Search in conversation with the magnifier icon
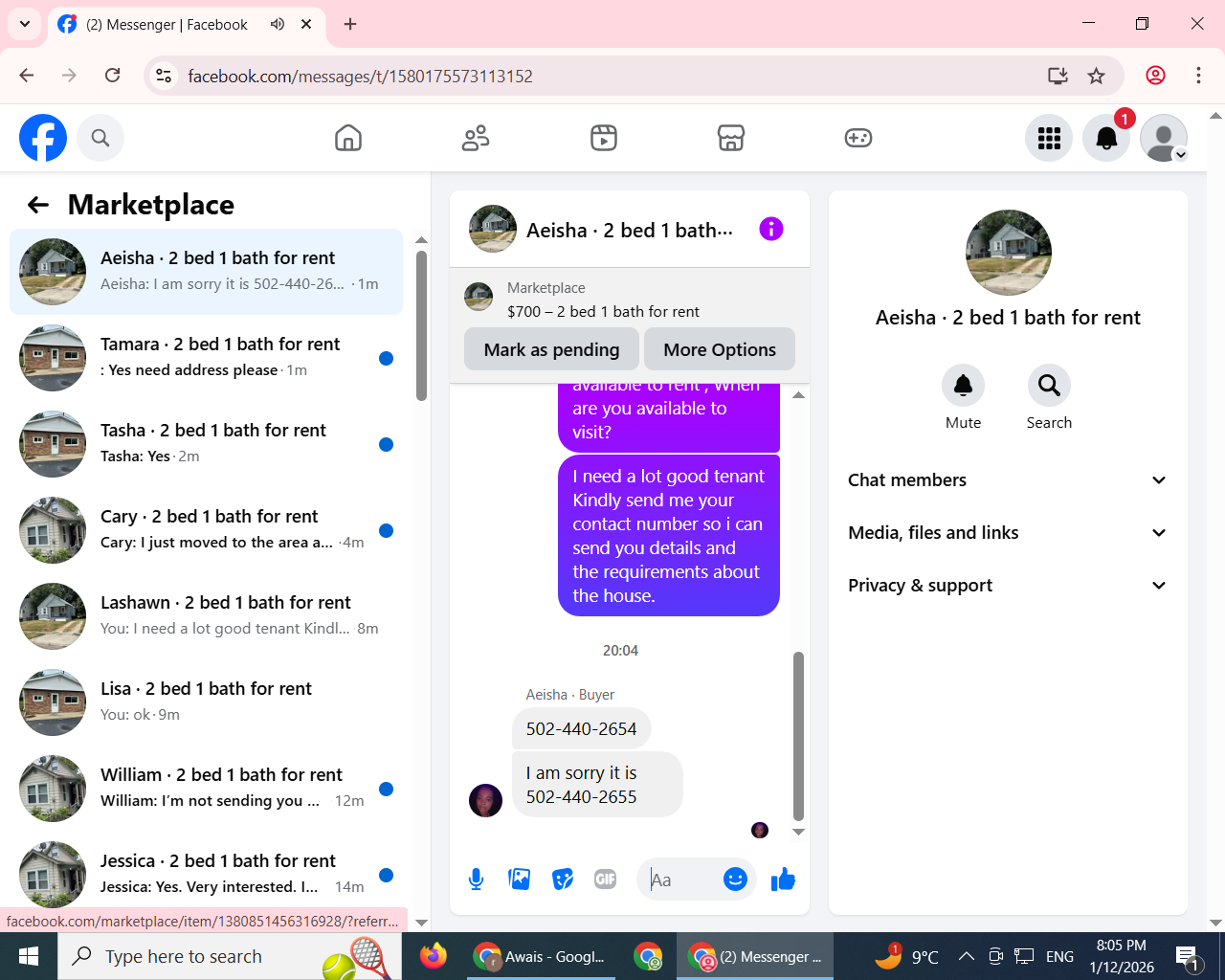Image resolution: width=1225 pixels, height=980 pixels. coord(1049,386)
